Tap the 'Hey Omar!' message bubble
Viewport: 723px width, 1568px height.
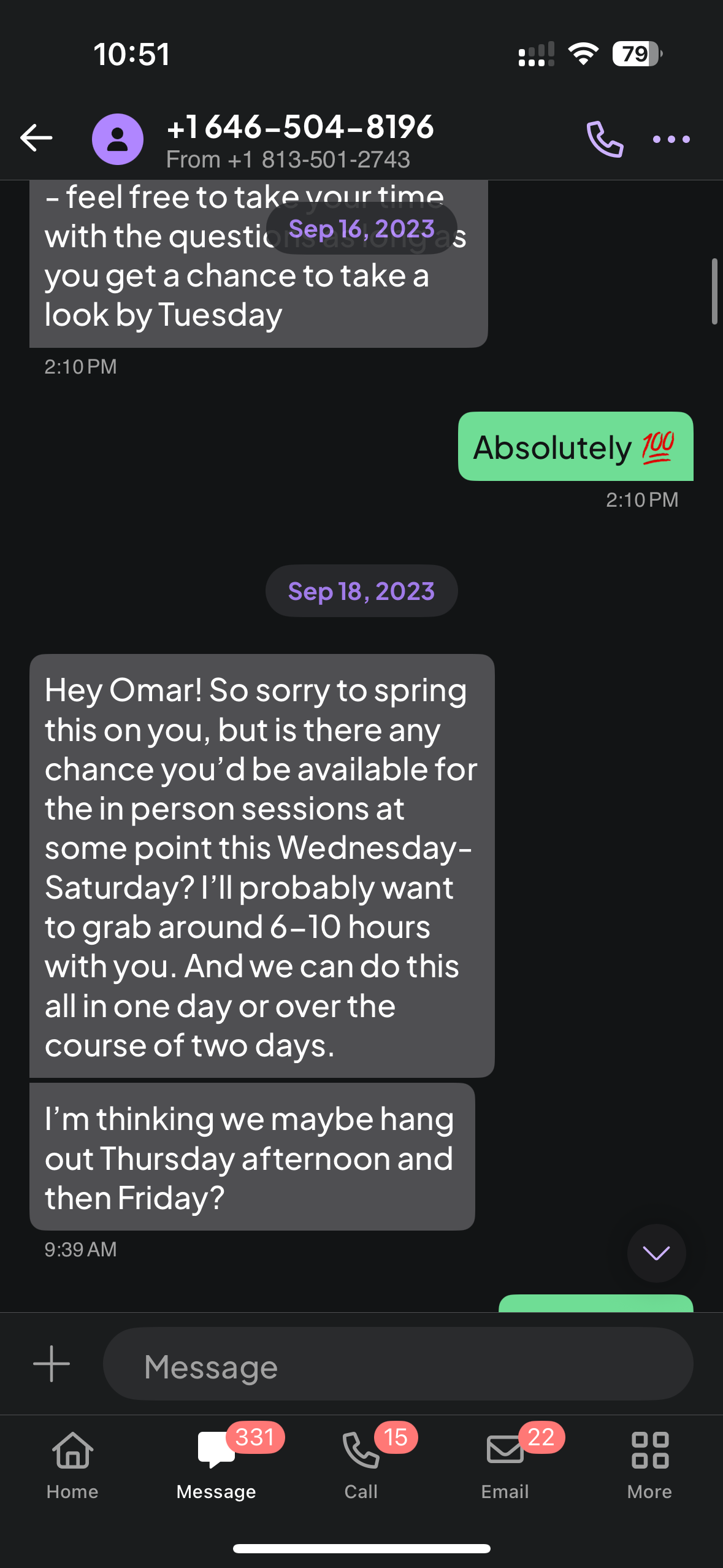point(262,866)
